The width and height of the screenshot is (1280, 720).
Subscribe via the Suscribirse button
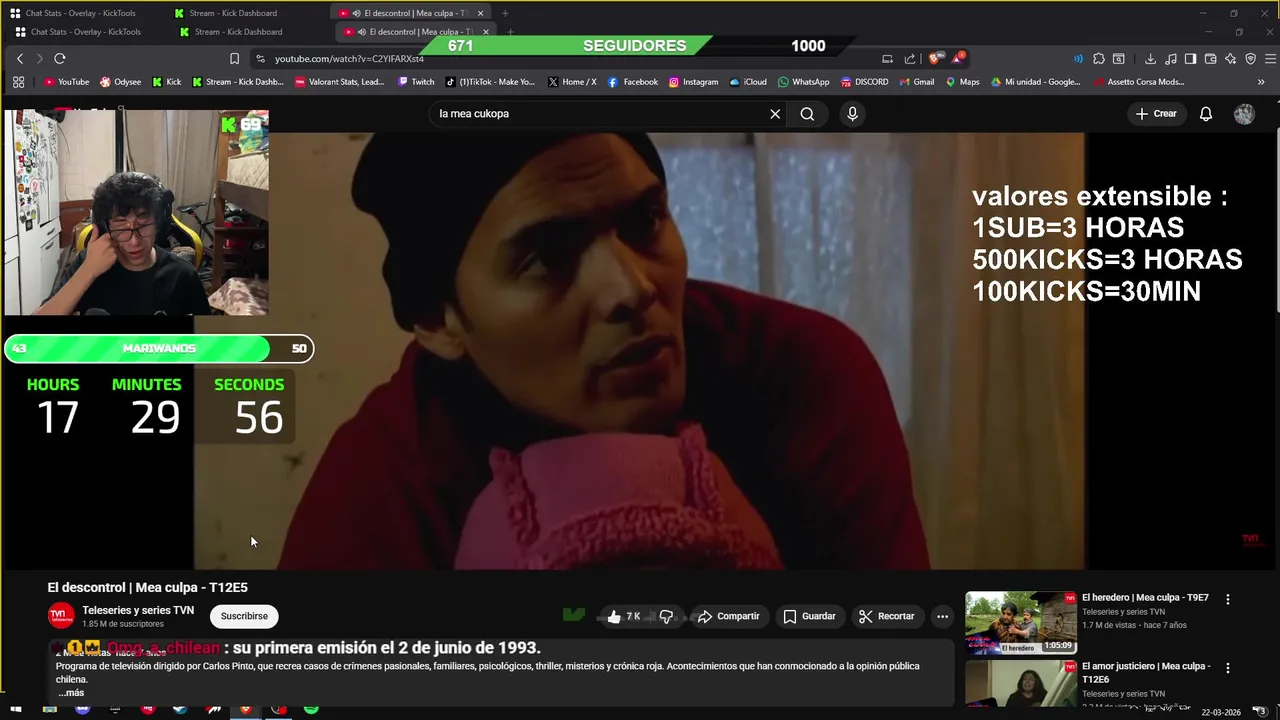[244, 616]
